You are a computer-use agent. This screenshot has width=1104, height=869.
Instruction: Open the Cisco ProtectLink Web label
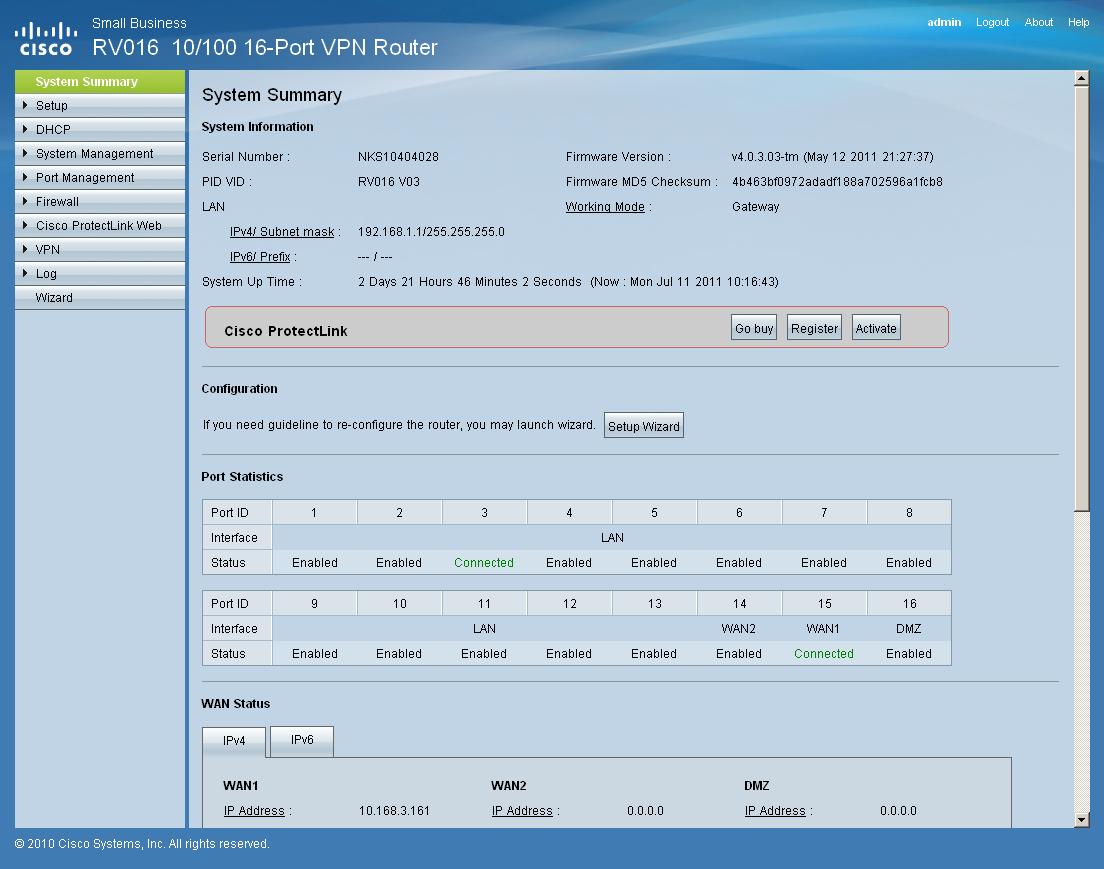tap(99, 225)
